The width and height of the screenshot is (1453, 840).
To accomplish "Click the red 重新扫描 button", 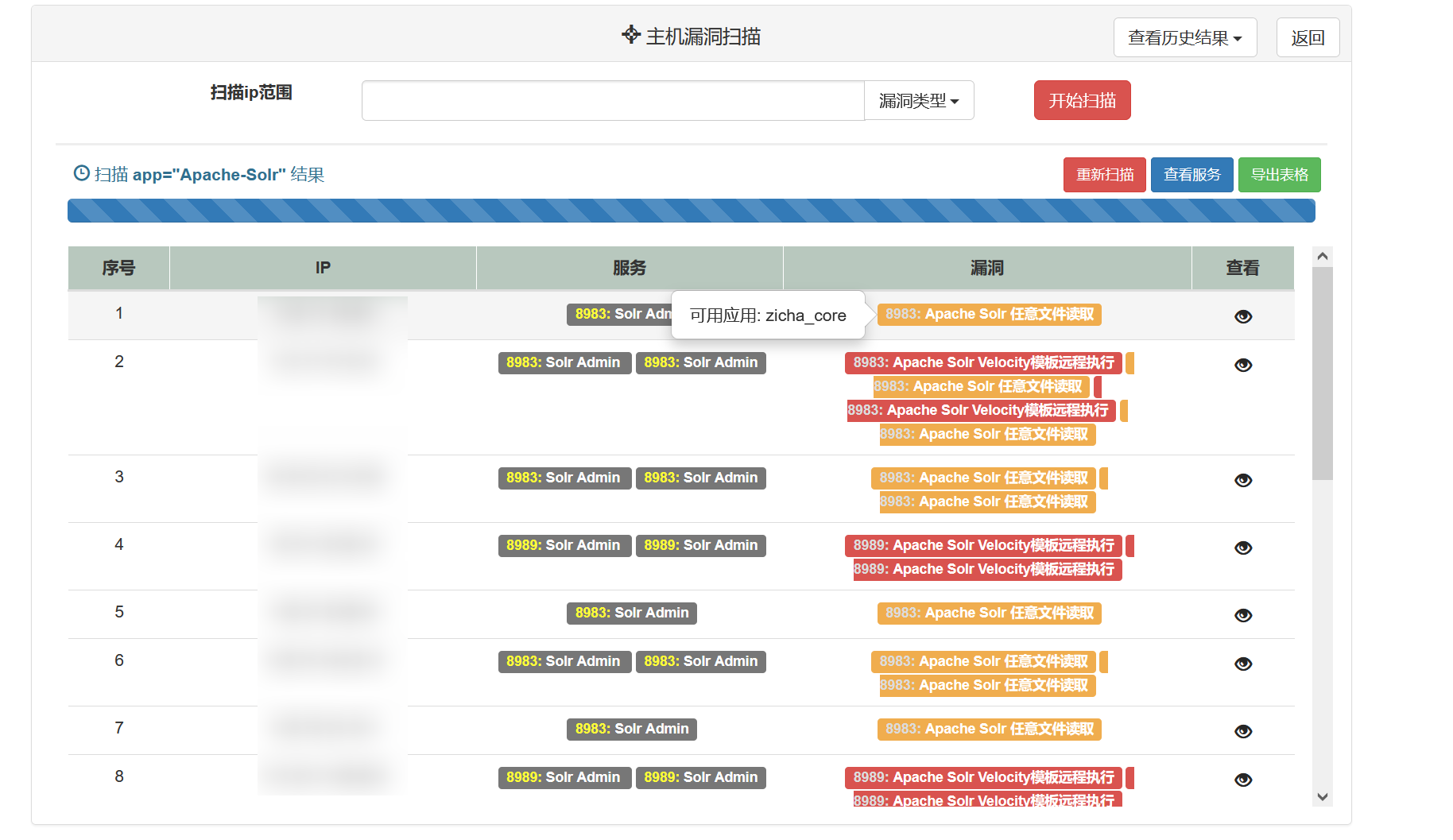I will tap(1105, 175).
